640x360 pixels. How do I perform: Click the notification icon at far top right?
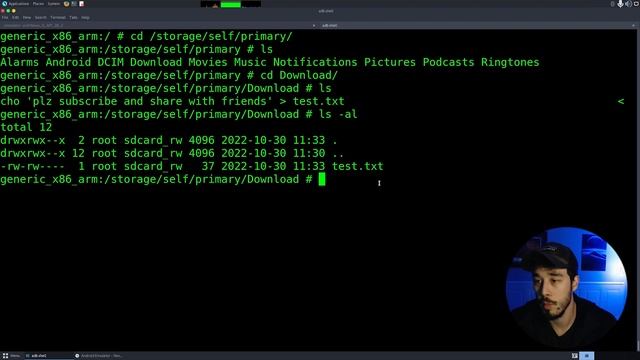(636, 4)
